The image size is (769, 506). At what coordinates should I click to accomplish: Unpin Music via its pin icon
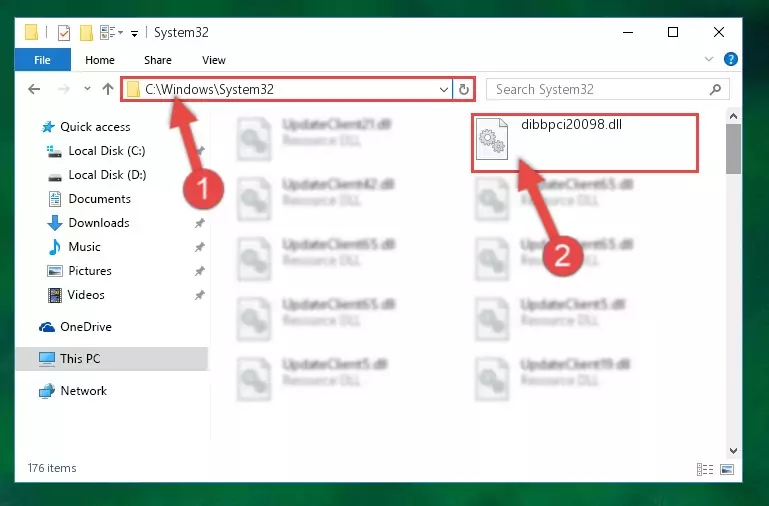[x=200, y=248]
